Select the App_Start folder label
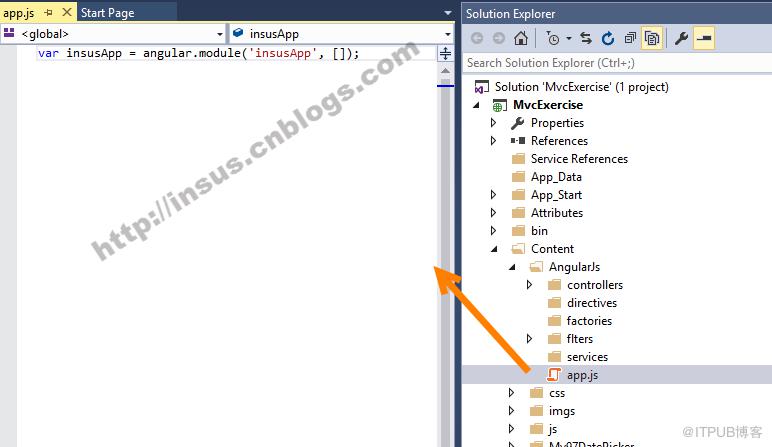The width and height of the screenshot is (772, 447). coord(556,195)
